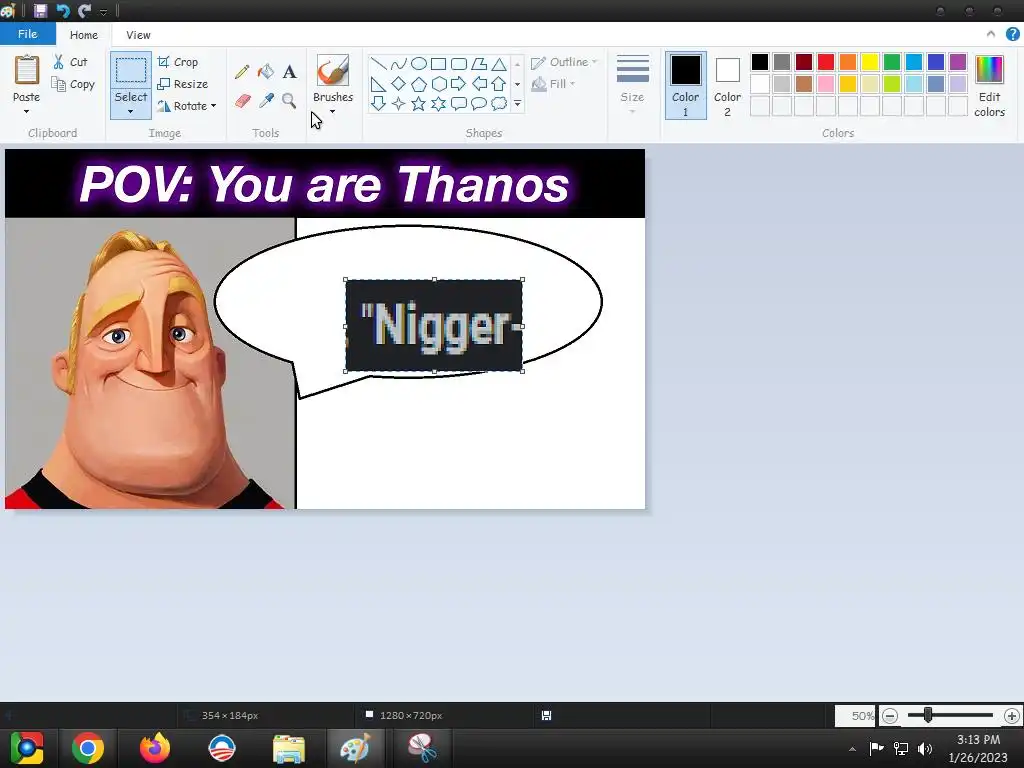The width and height of the screenshot is (1024, 768).
Task: Expand the Brushes dropdown arrow
Action: pos(332,112)
